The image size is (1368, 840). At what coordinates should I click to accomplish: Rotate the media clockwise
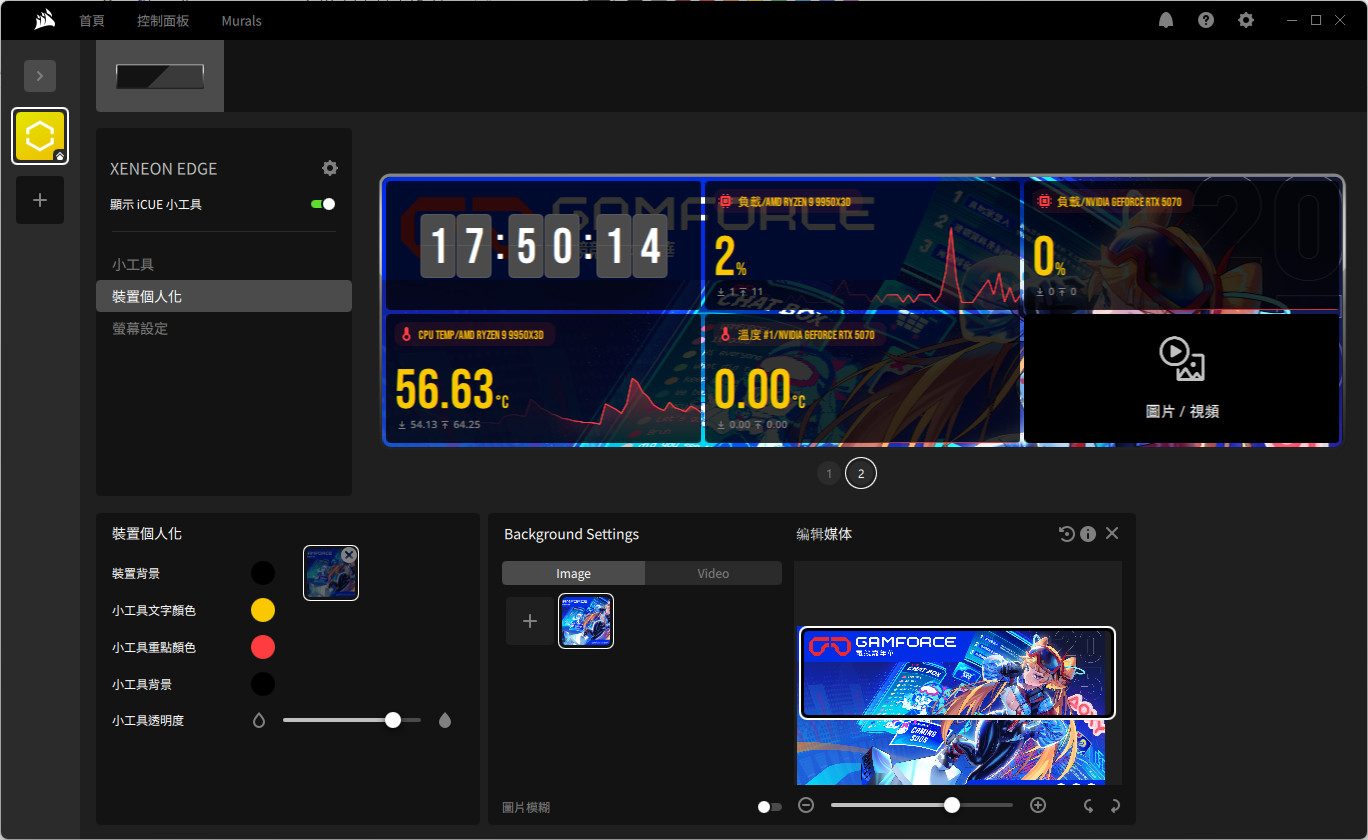(1114, 805)
